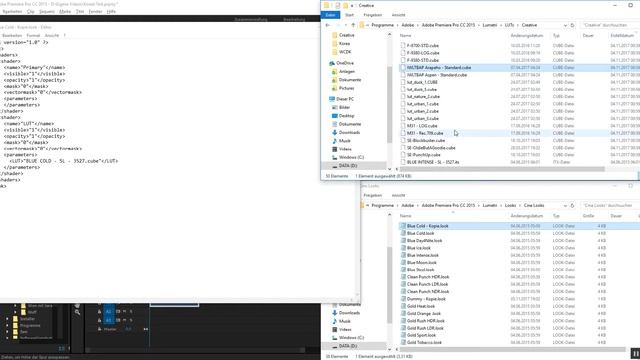Open Bearbeiten menu in Premiere Pro menu bar
The image size is (640, 360).
(x=12, y=11)
